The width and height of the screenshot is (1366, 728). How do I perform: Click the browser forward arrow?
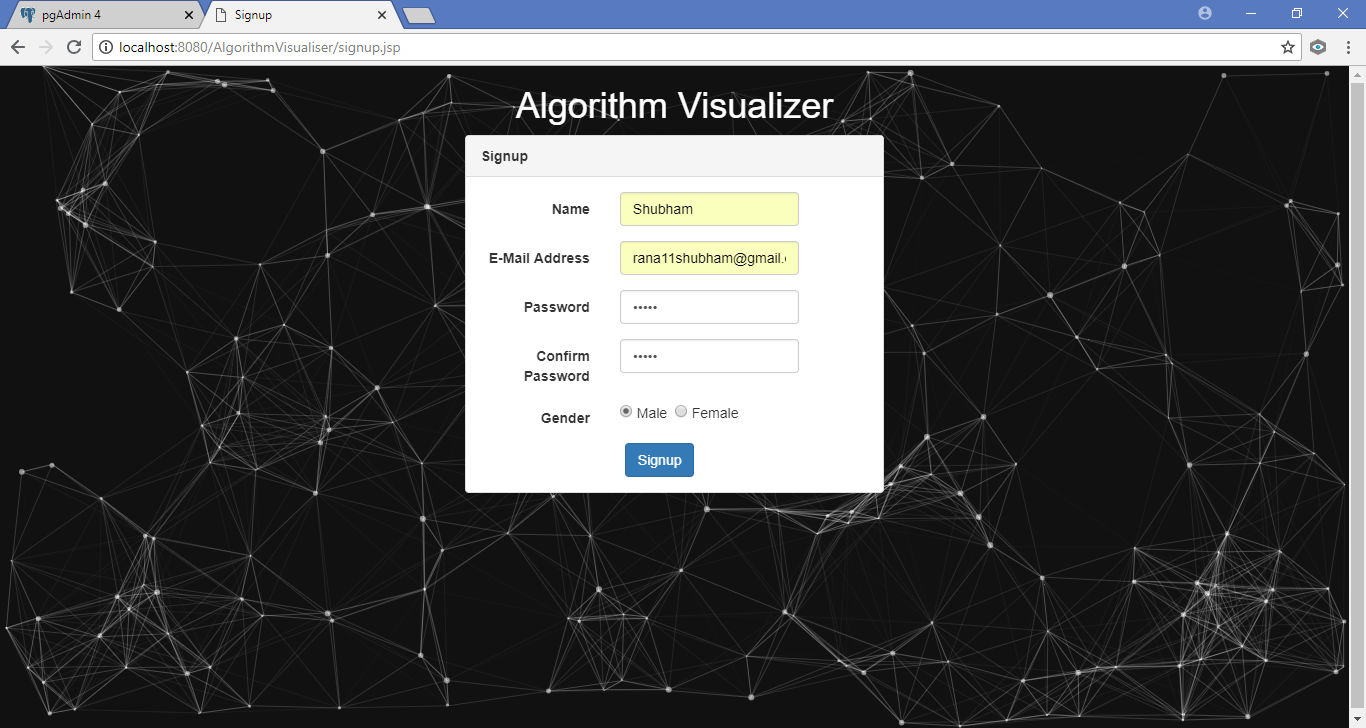pos(46,47)
